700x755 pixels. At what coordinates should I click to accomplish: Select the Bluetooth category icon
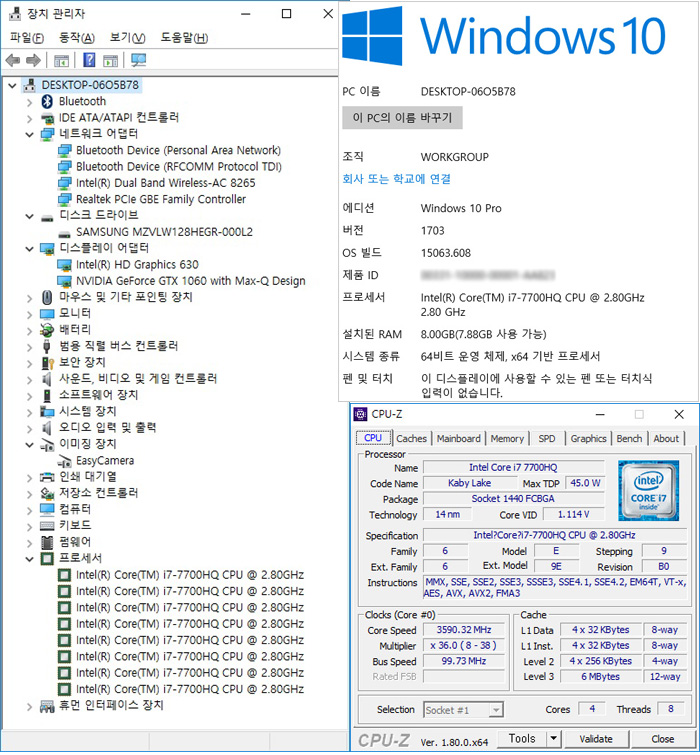[47, 101]
